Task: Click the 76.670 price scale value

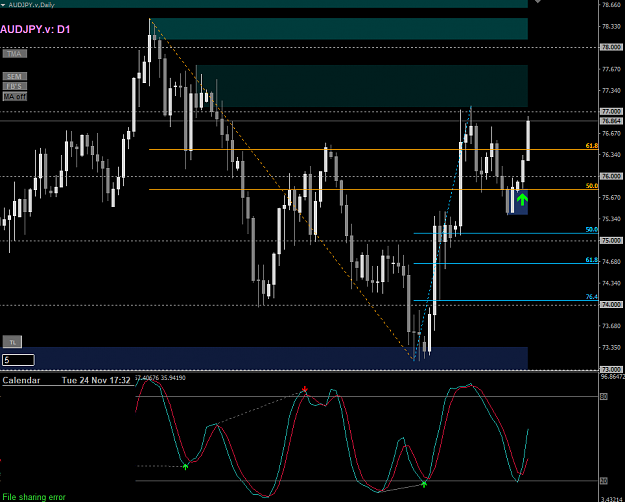Action: [611, 134]
